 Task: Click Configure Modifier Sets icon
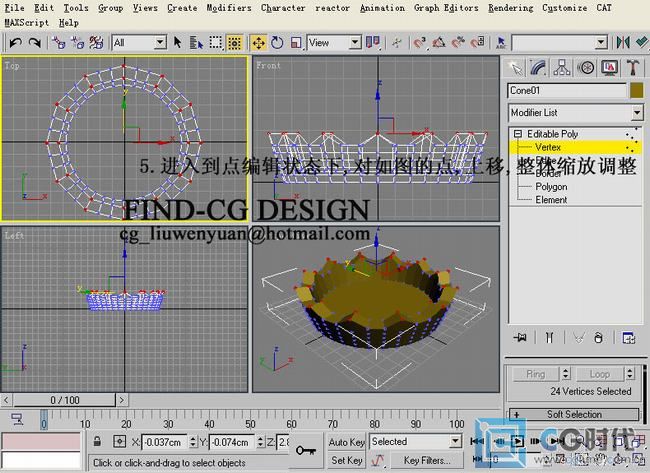coord(628,337)
